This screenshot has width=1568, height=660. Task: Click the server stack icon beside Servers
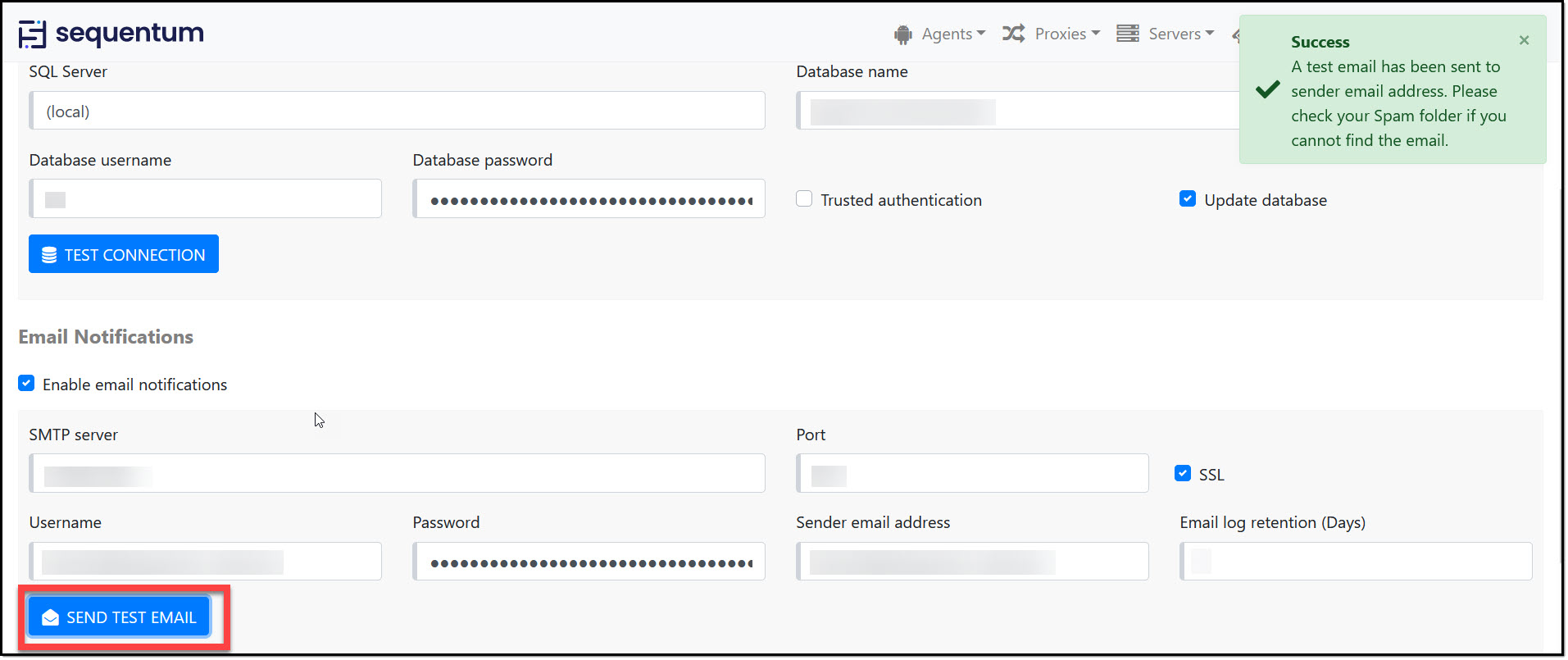pos(1128,33)
